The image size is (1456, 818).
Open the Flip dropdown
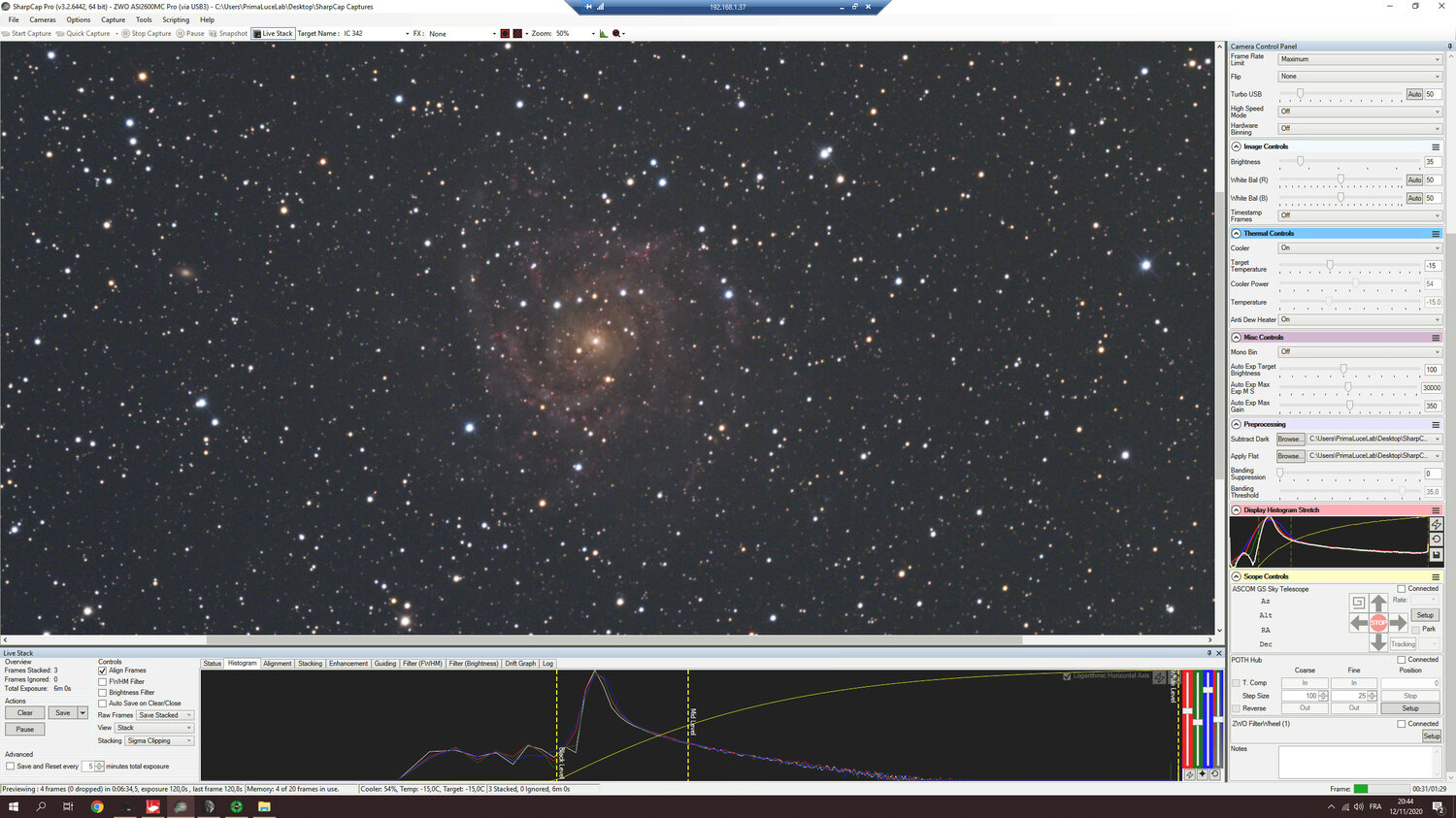1359,76
